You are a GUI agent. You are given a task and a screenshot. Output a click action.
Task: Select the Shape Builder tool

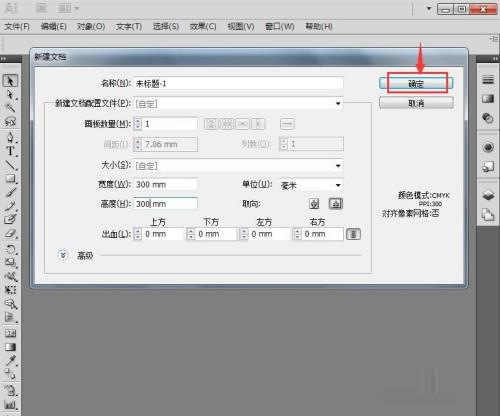tap(10, 304)
